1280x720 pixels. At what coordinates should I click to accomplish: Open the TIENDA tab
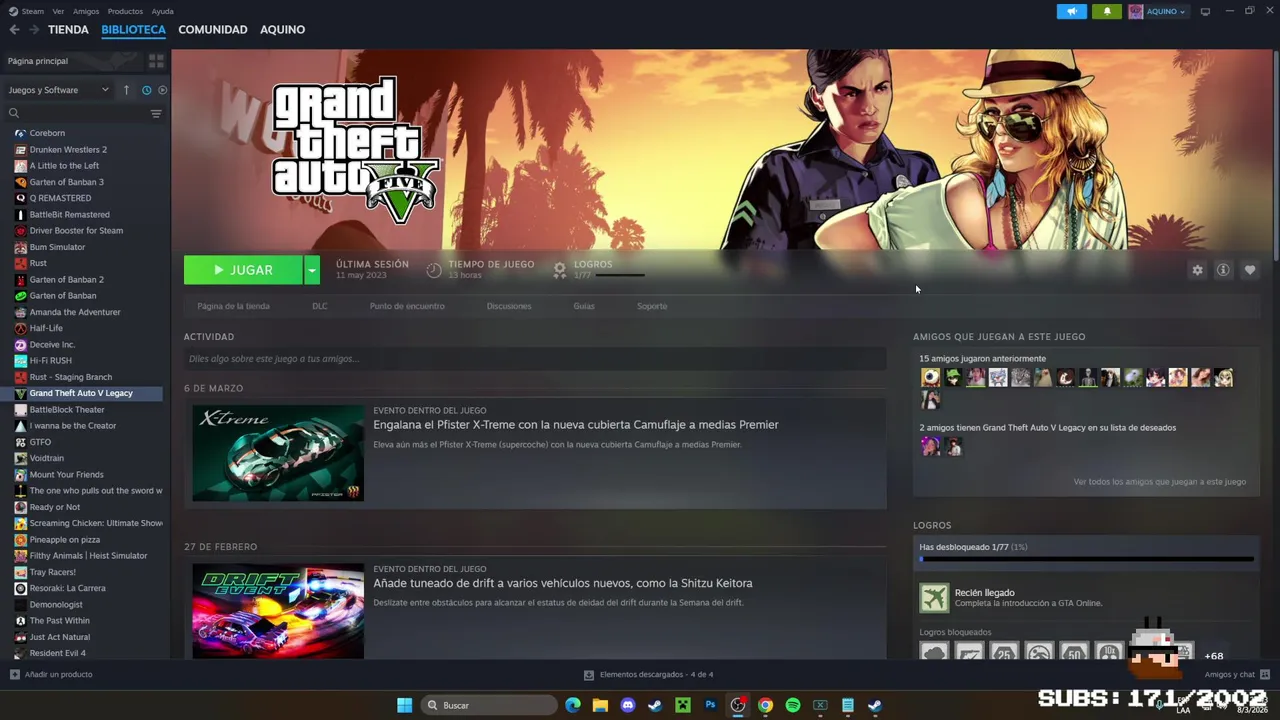point(68,30)
